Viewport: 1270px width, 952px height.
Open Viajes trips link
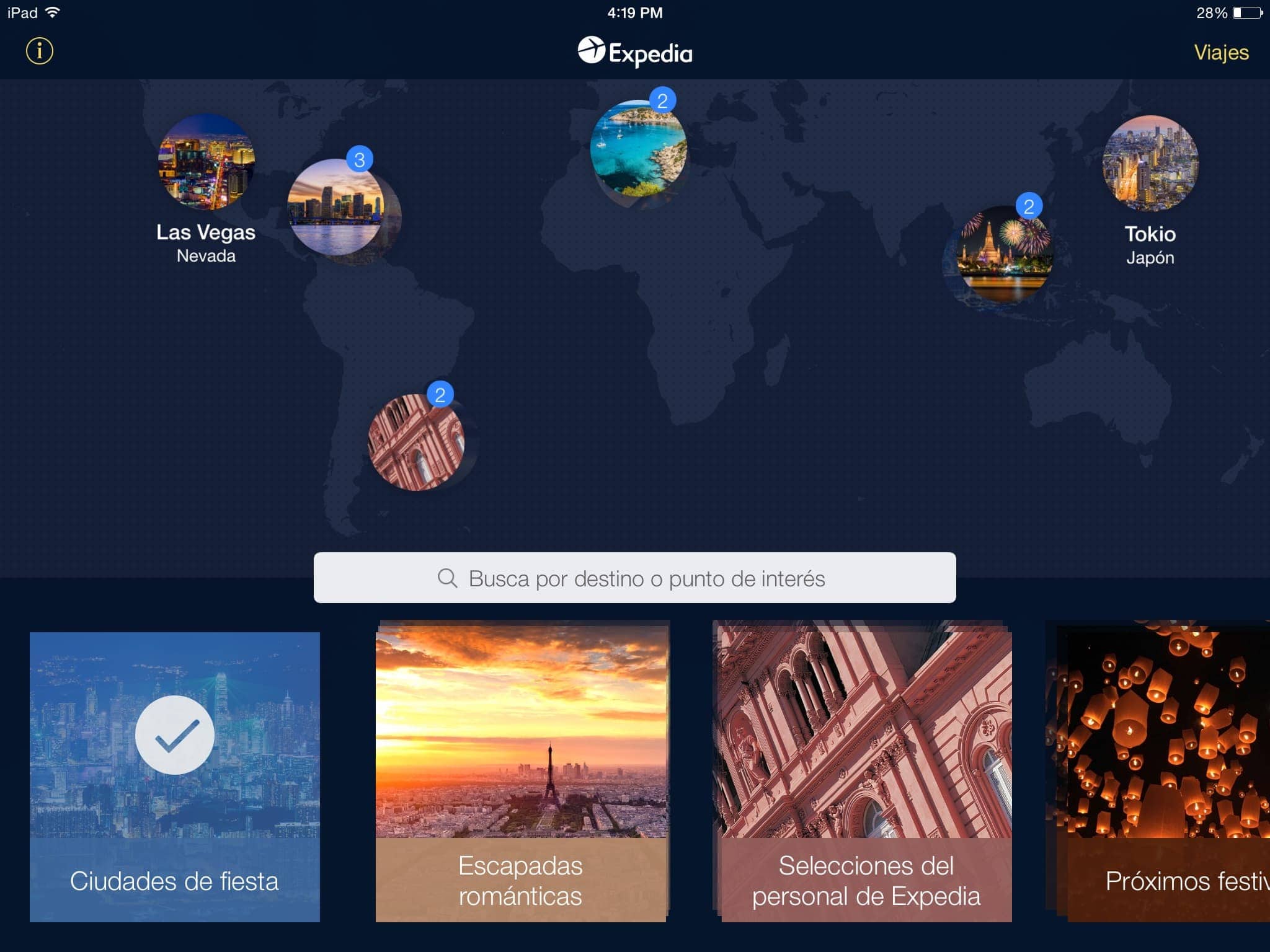point(1221,53)
